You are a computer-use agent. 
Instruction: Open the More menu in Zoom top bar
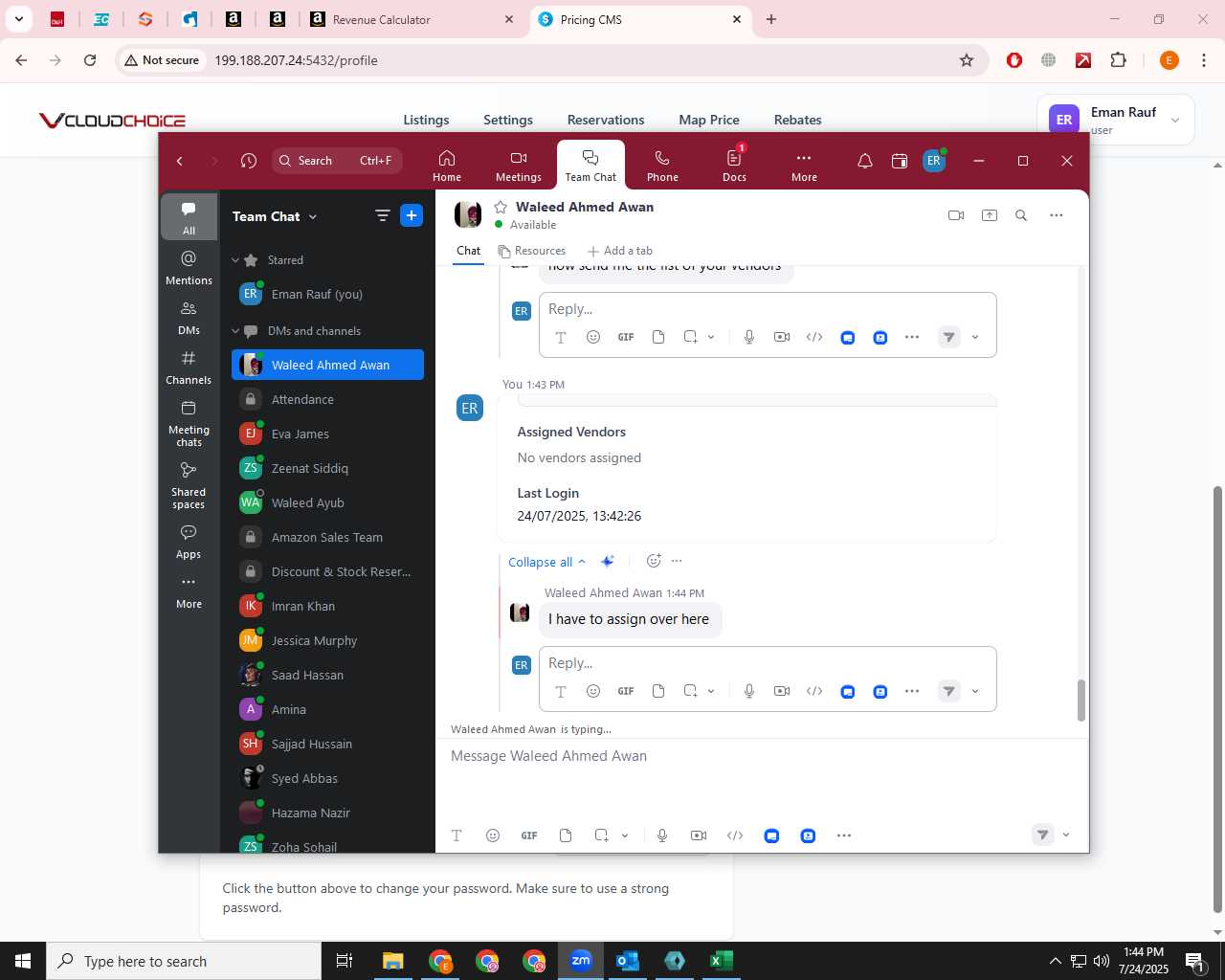[x=804, y=166]
